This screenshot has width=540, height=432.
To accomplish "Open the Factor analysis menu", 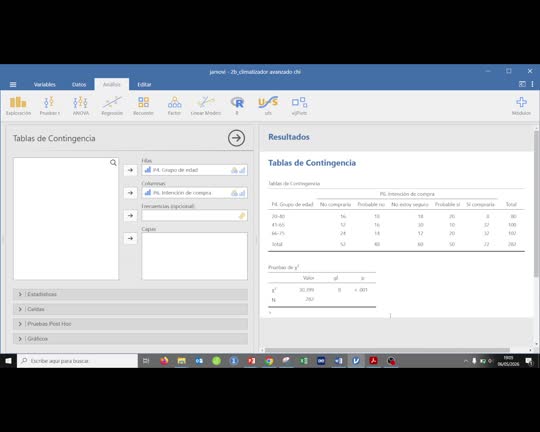I will [174, 106].
